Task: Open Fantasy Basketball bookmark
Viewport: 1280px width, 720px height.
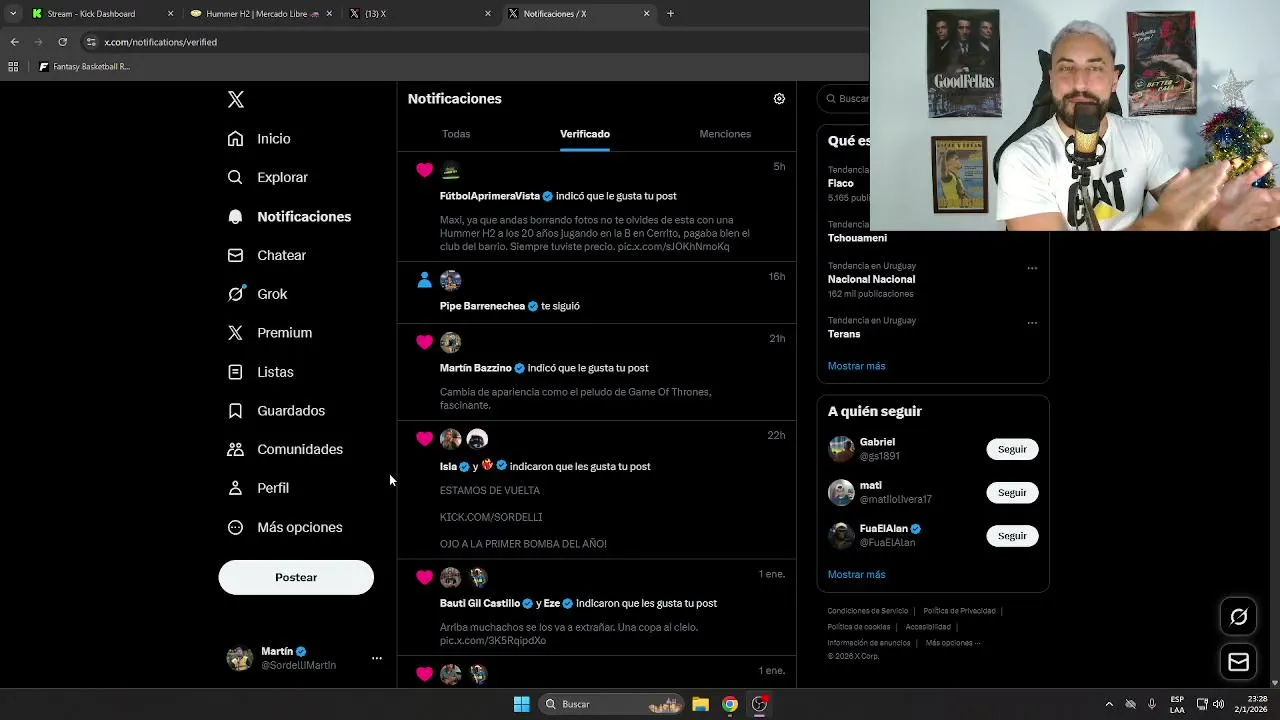Action: (84, 67)
